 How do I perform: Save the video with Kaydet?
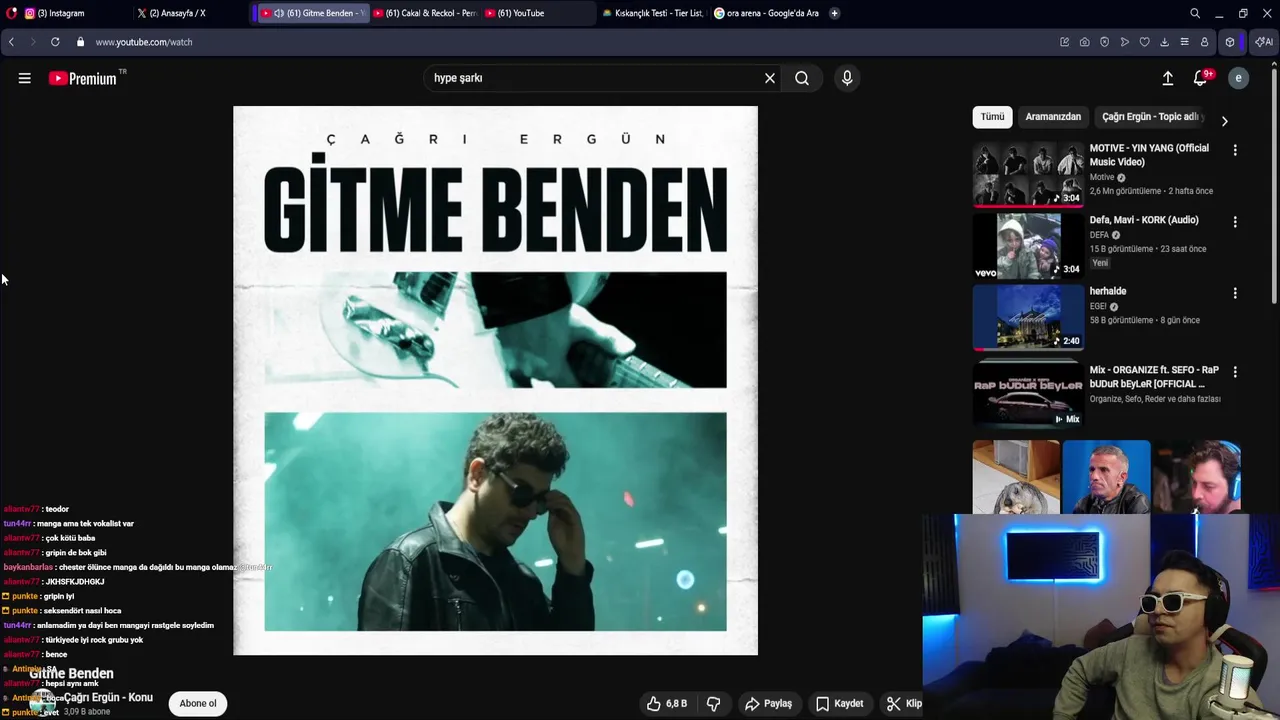click(839, 704)
